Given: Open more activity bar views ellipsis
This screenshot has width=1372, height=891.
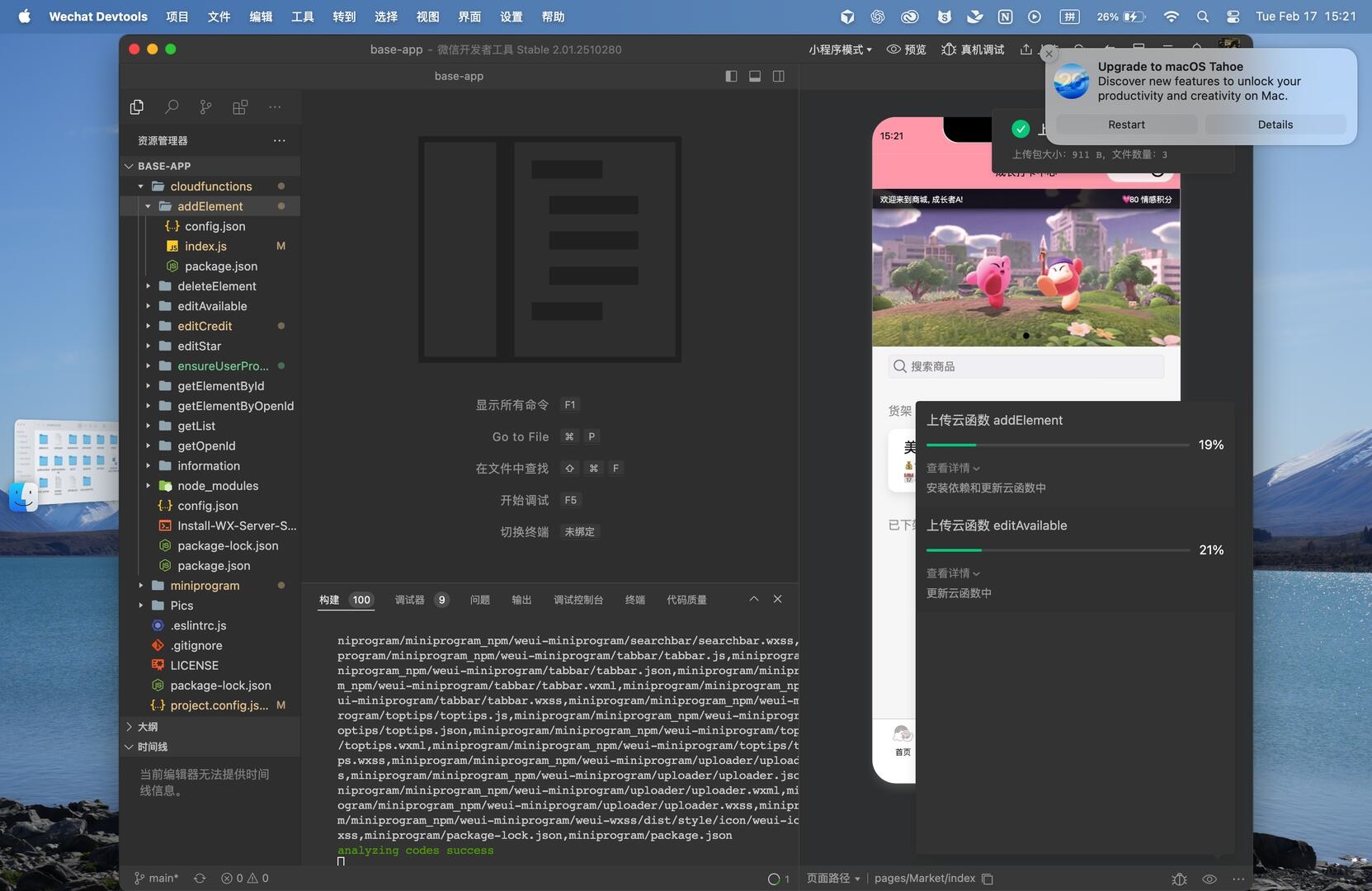Looking at the screenshot, I should click(x=275, y=107).
